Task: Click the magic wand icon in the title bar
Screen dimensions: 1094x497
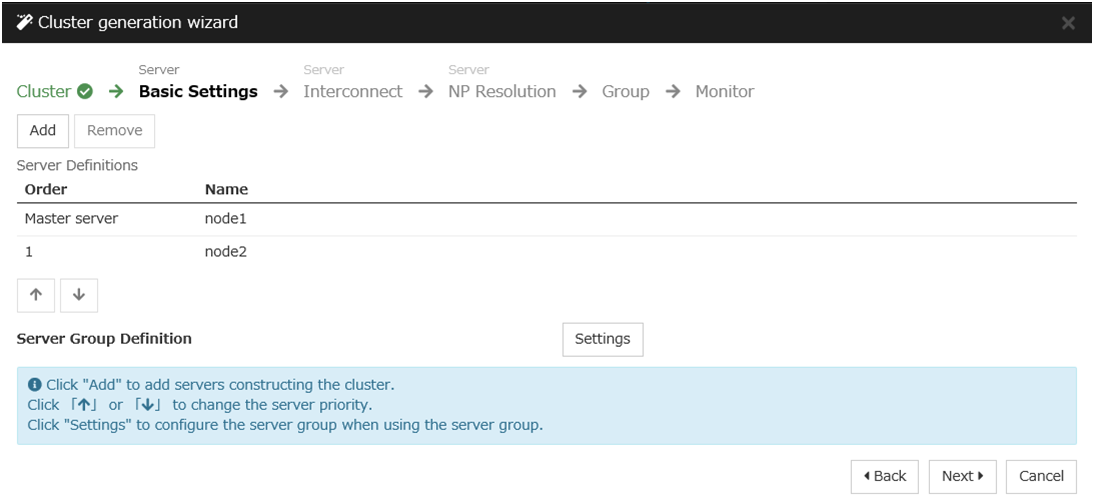Action: click(x=24, y=22)
